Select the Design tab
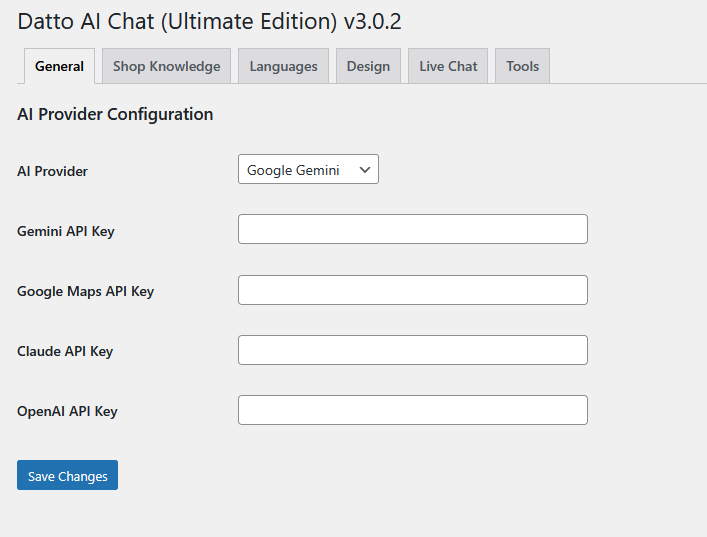This screenshot has height=537, width=707. pos(368,66)
